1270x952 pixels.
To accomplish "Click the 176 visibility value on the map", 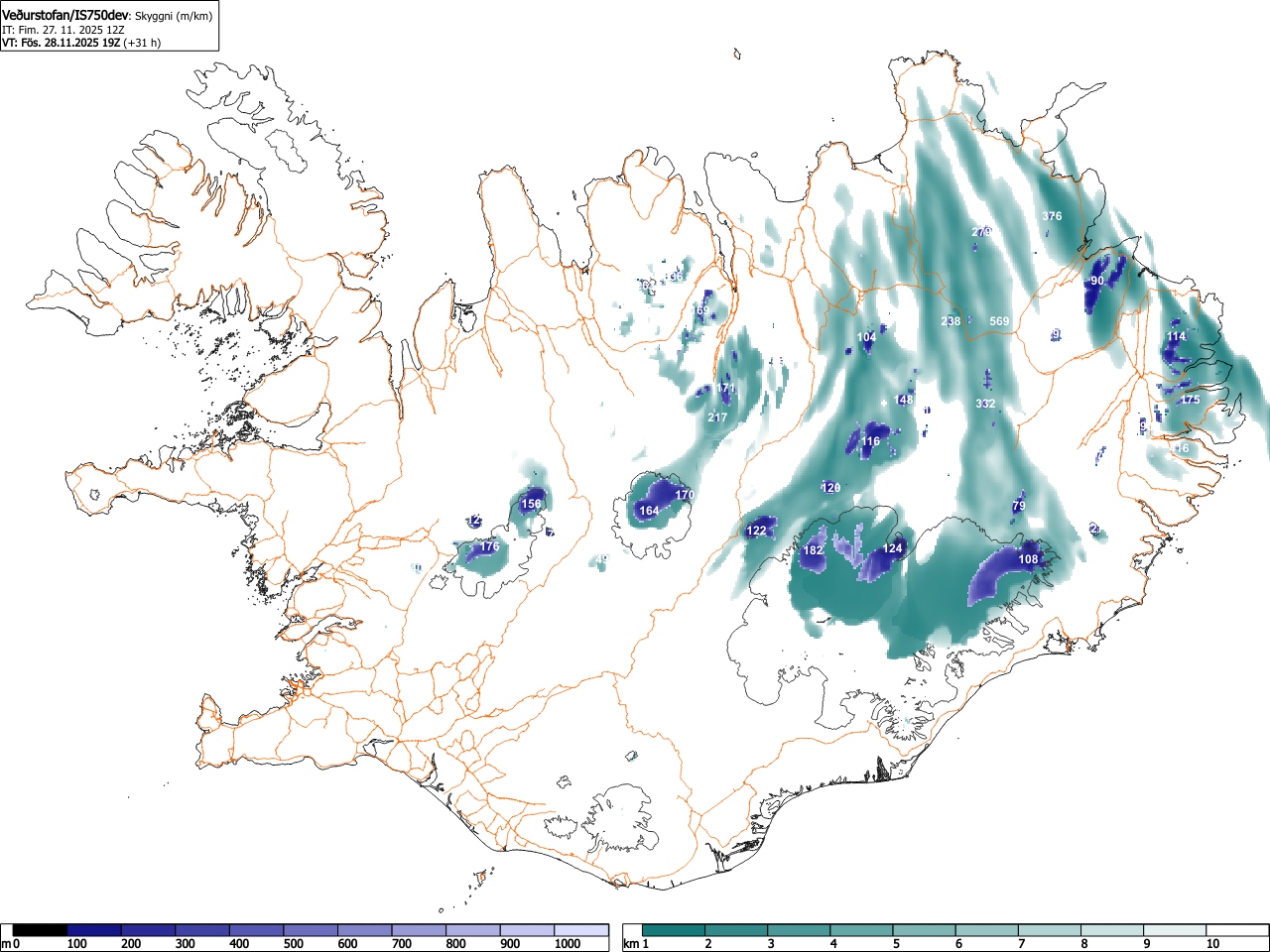I will point(489,546).
